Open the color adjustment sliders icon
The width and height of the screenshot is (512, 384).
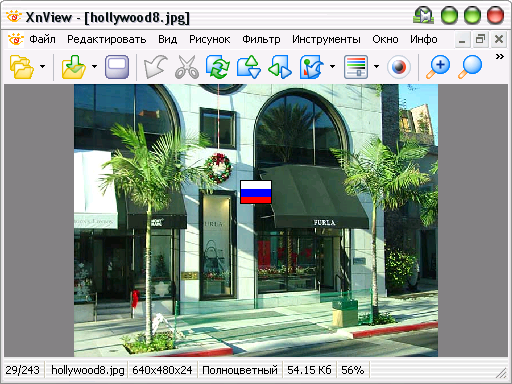(x=356, y=67)
